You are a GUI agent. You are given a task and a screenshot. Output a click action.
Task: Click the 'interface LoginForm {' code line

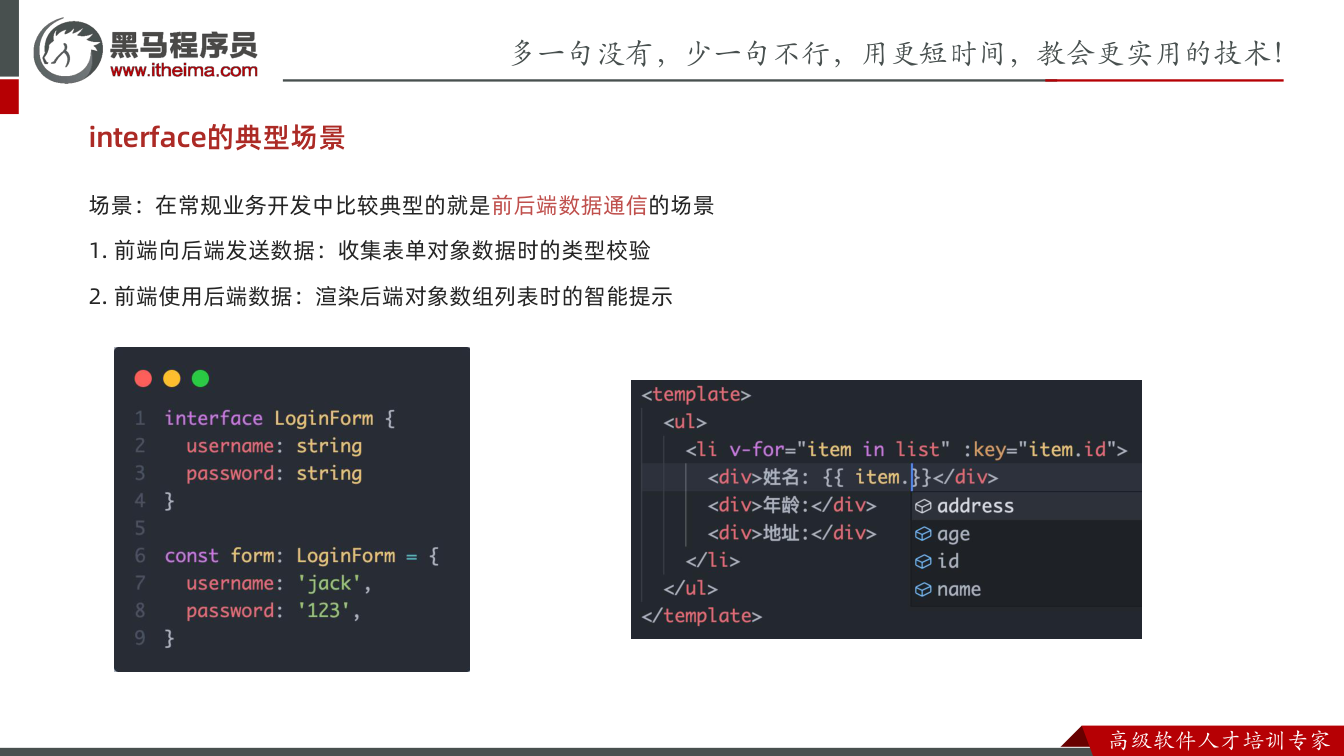click(280, 418)
